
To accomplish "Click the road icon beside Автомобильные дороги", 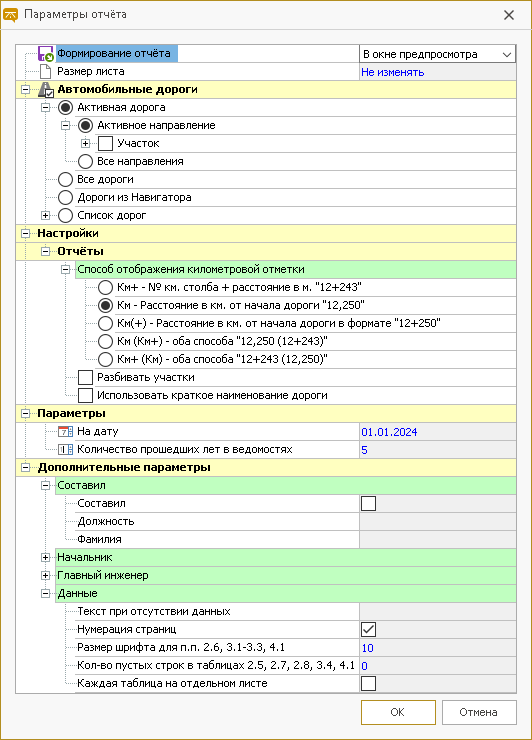I will coord(46,90).
